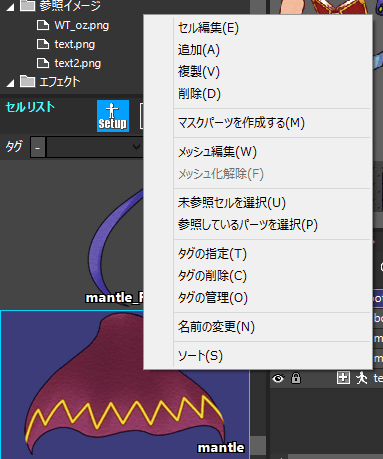Collapse the エフェクト folder
The image size is (383, 459).
(x=10, y=83)
